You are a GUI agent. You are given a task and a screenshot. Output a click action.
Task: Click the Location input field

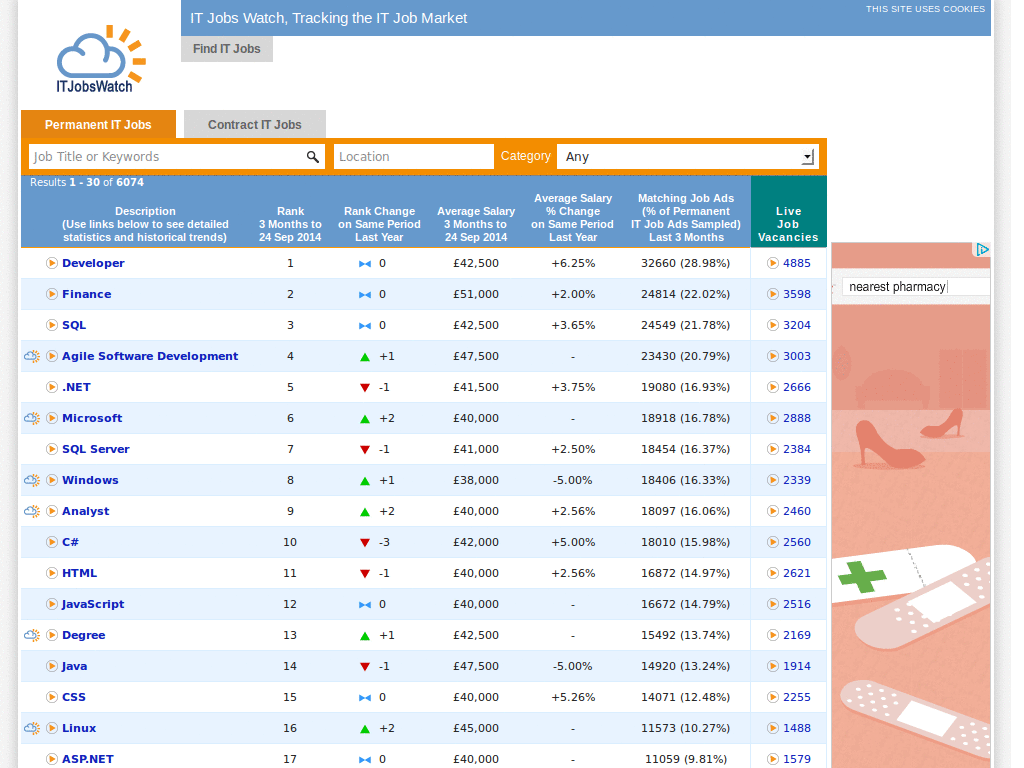point(413,157)
